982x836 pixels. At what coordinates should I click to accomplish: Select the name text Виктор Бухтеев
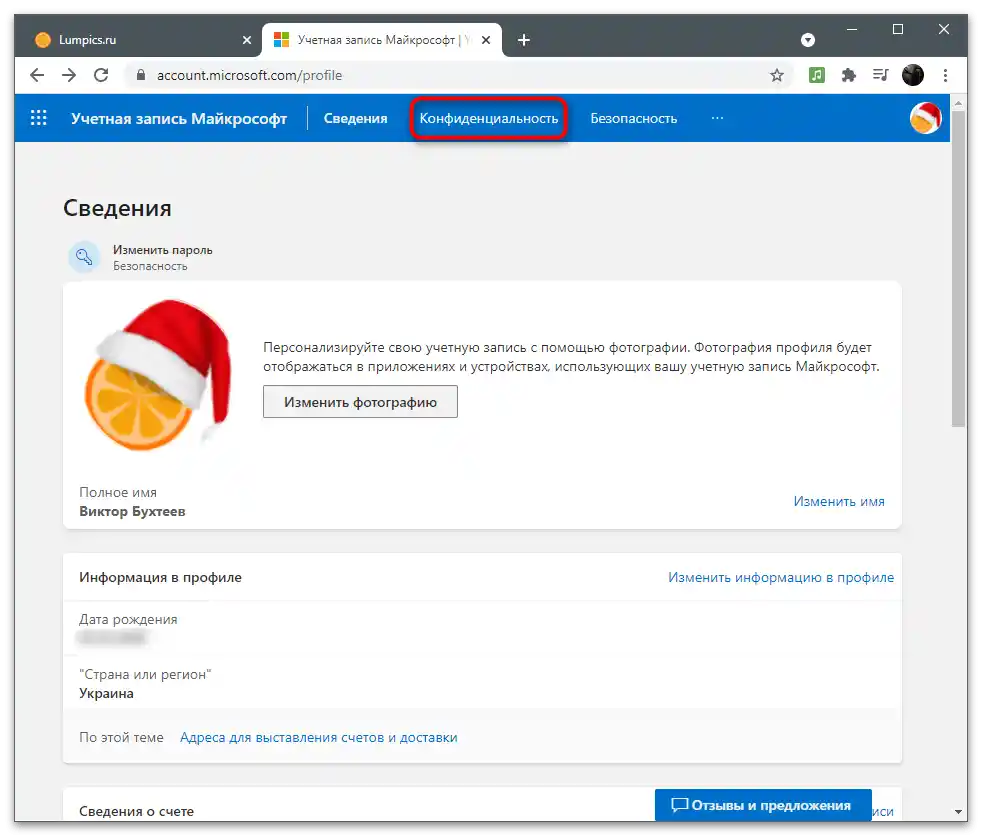132,512
